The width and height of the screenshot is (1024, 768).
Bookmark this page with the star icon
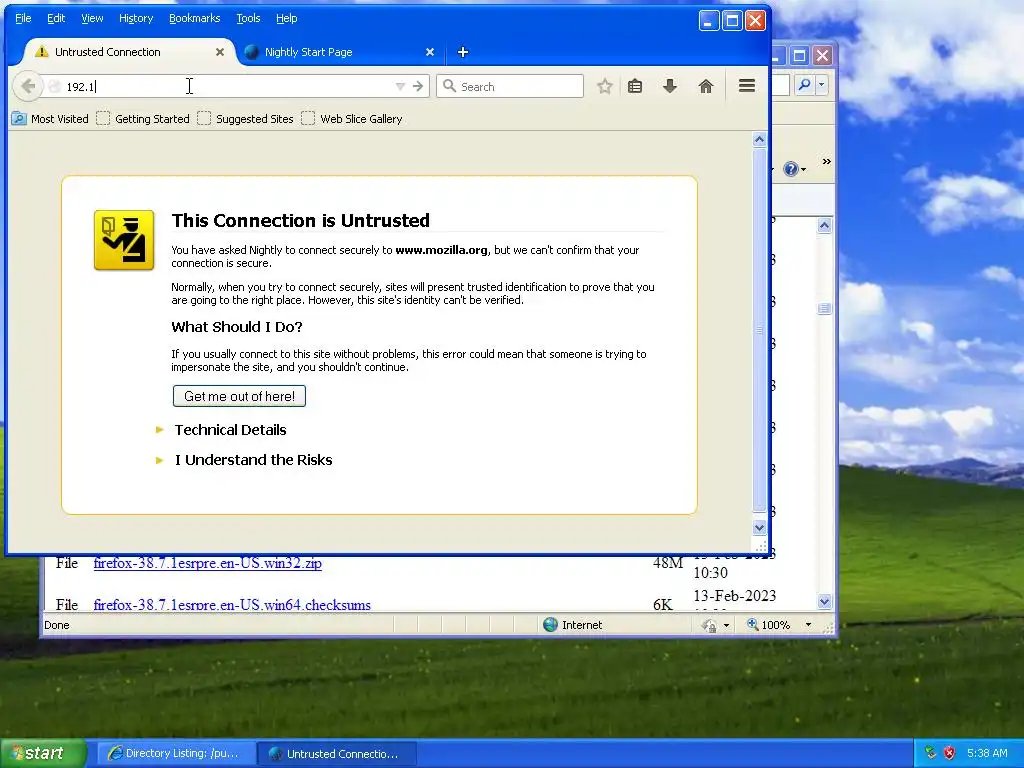point(605,86)
